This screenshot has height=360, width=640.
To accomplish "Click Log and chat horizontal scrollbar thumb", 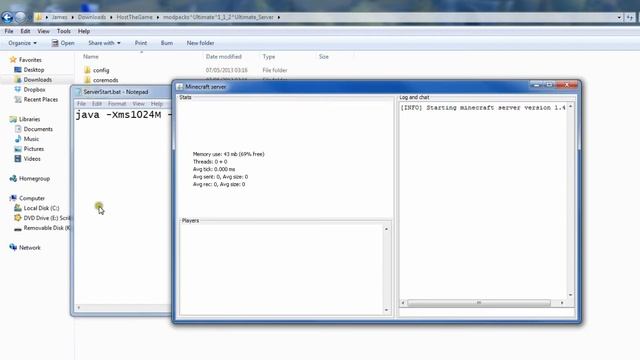I will (x=478, y=303).
